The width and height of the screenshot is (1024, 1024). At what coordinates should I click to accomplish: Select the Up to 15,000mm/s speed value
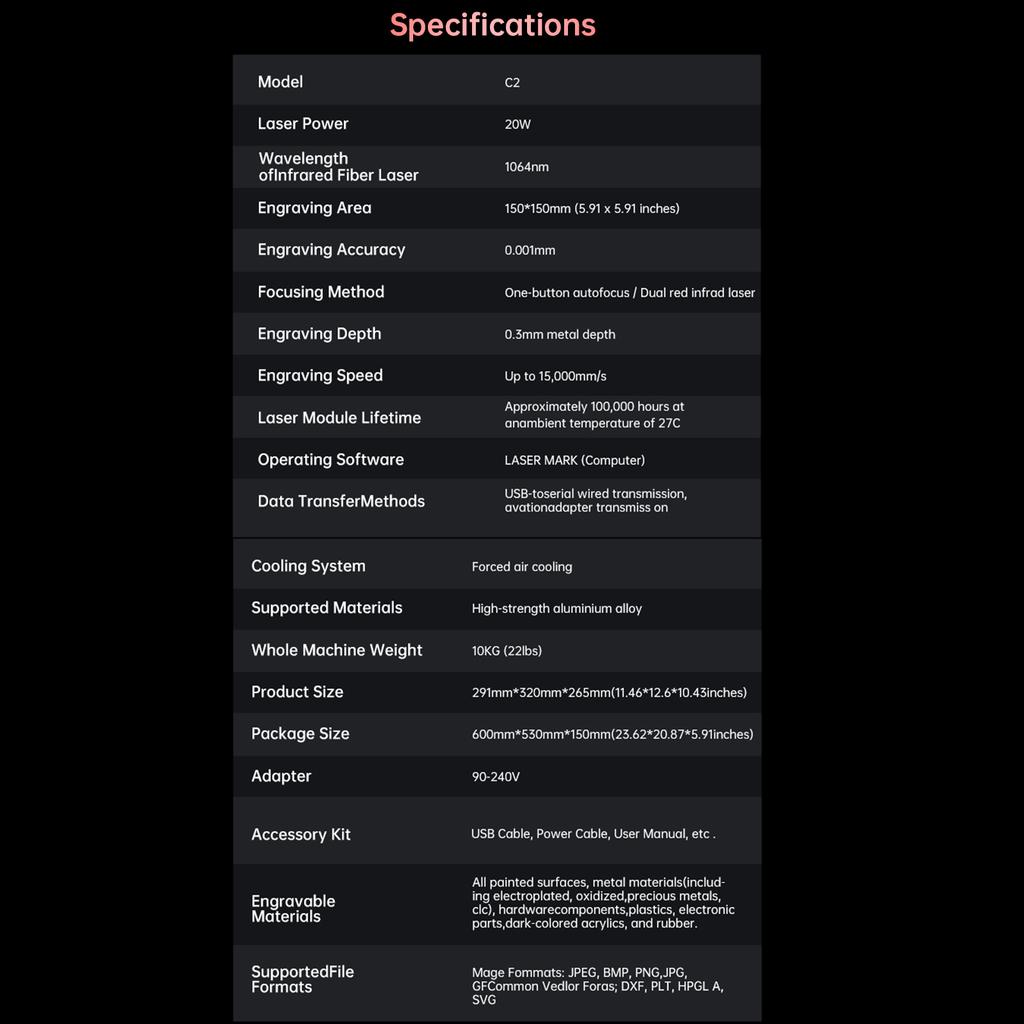pos(555,377)
